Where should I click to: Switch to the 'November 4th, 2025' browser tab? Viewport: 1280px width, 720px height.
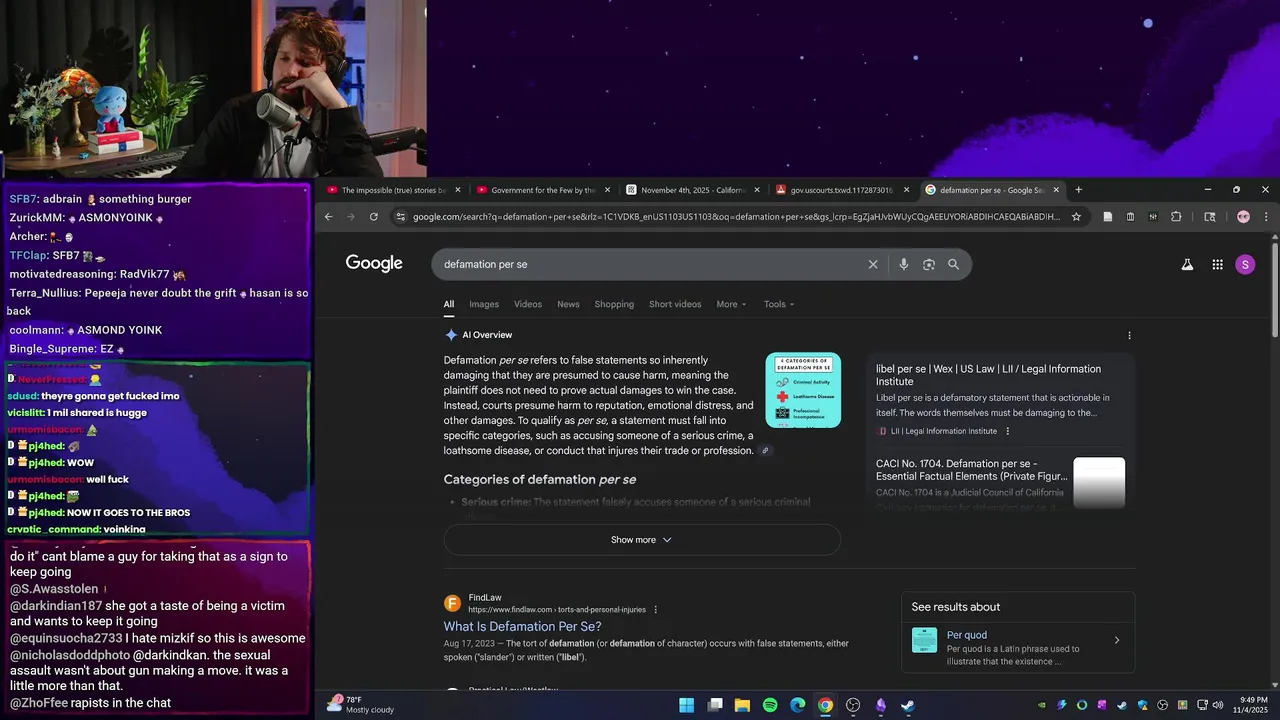[694, 189]
